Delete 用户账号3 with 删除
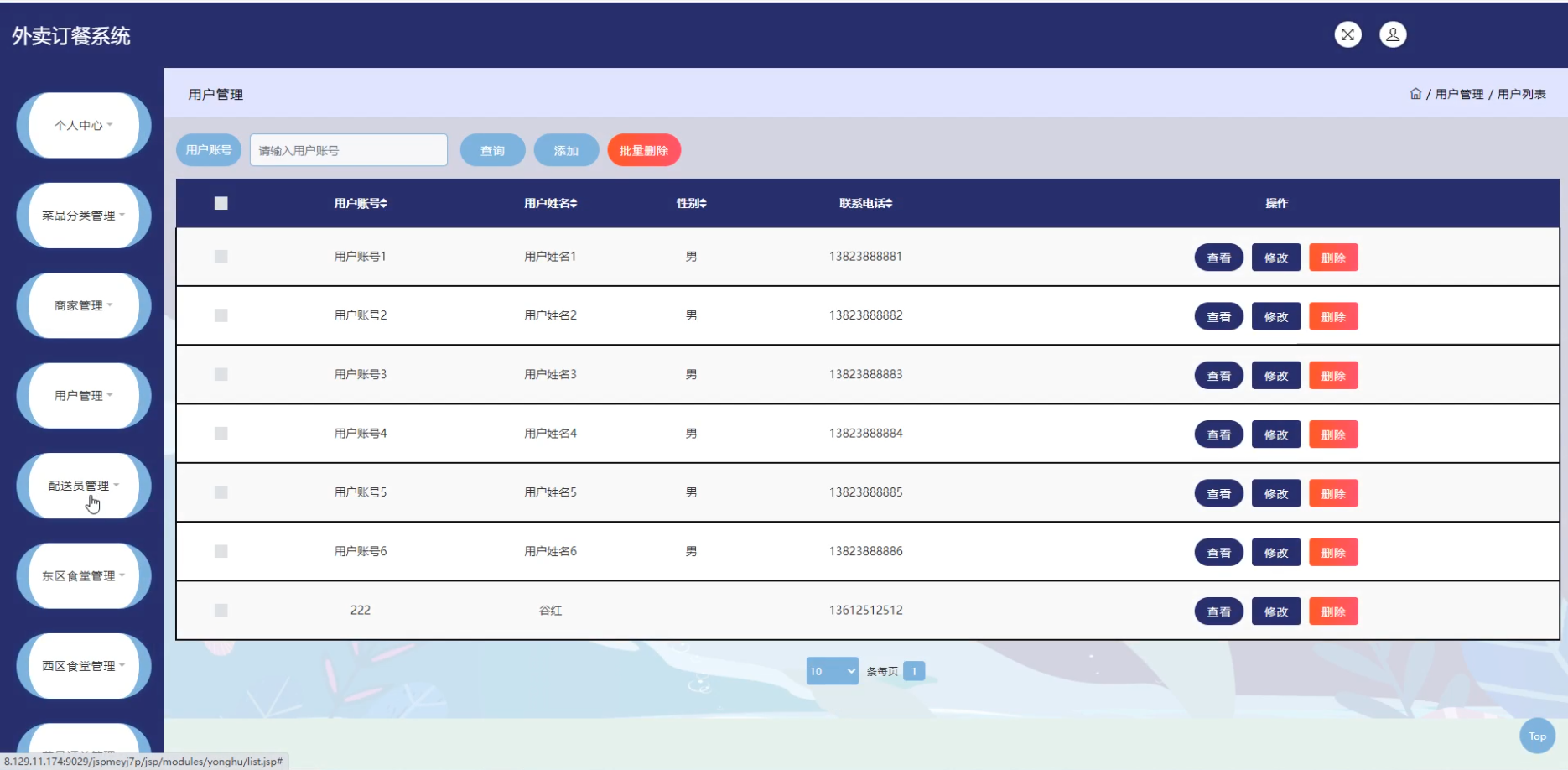 point(1333,375)
